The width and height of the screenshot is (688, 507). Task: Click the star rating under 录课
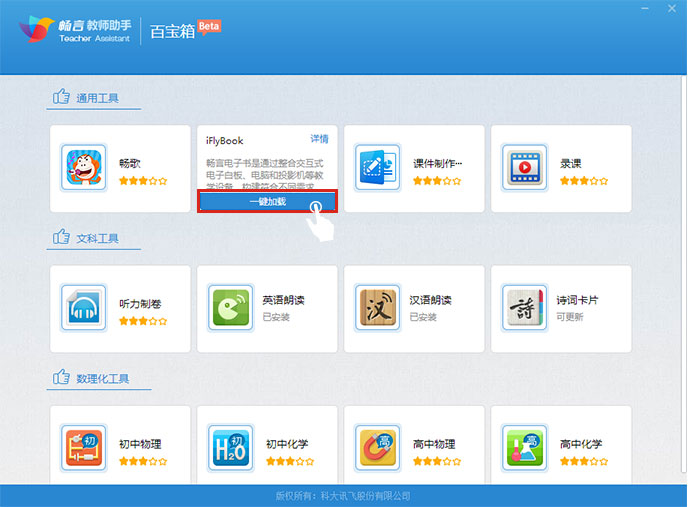pyautogui.click(x=584, y=181)
